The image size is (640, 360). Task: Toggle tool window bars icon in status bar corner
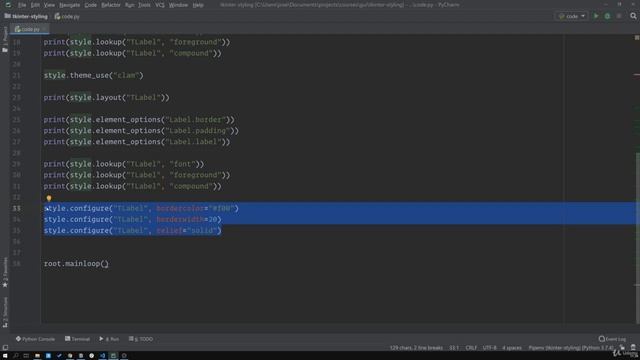5,348
